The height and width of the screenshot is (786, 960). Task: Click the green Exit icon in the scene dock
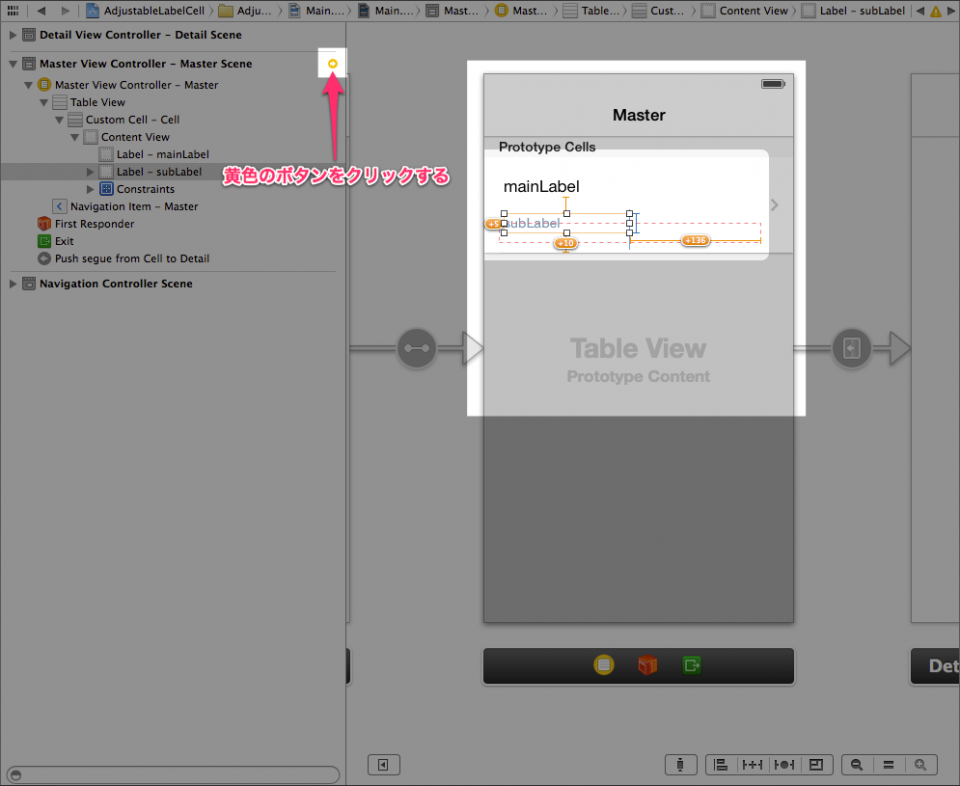(691, 666)
